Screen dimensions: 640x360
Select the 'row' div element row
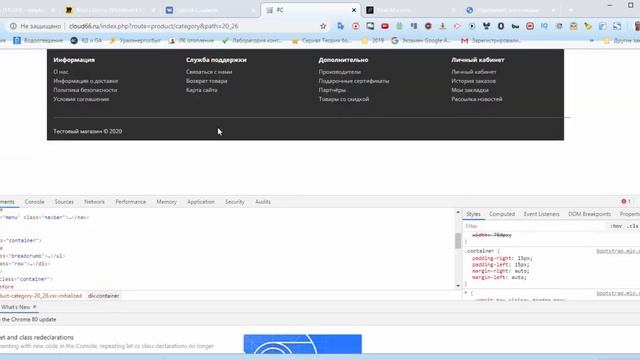[25, 264]
